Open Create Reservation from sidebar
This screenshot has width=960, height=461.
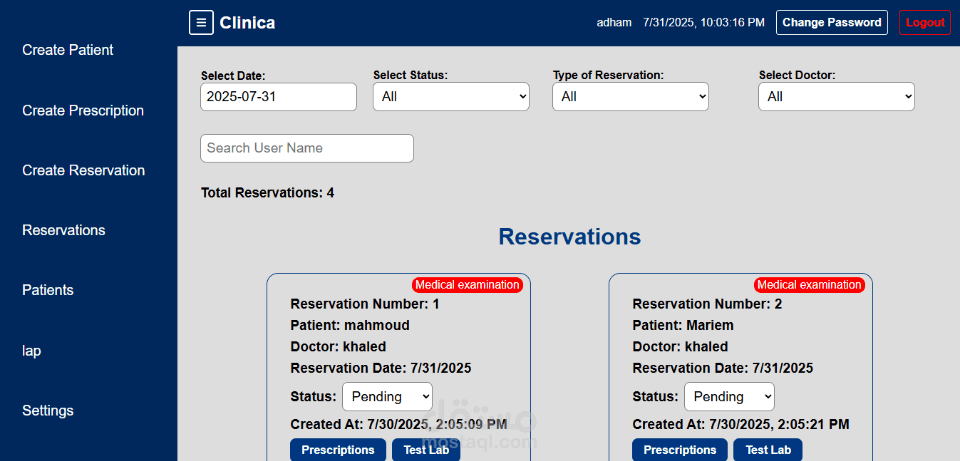[x=83, y=170]
